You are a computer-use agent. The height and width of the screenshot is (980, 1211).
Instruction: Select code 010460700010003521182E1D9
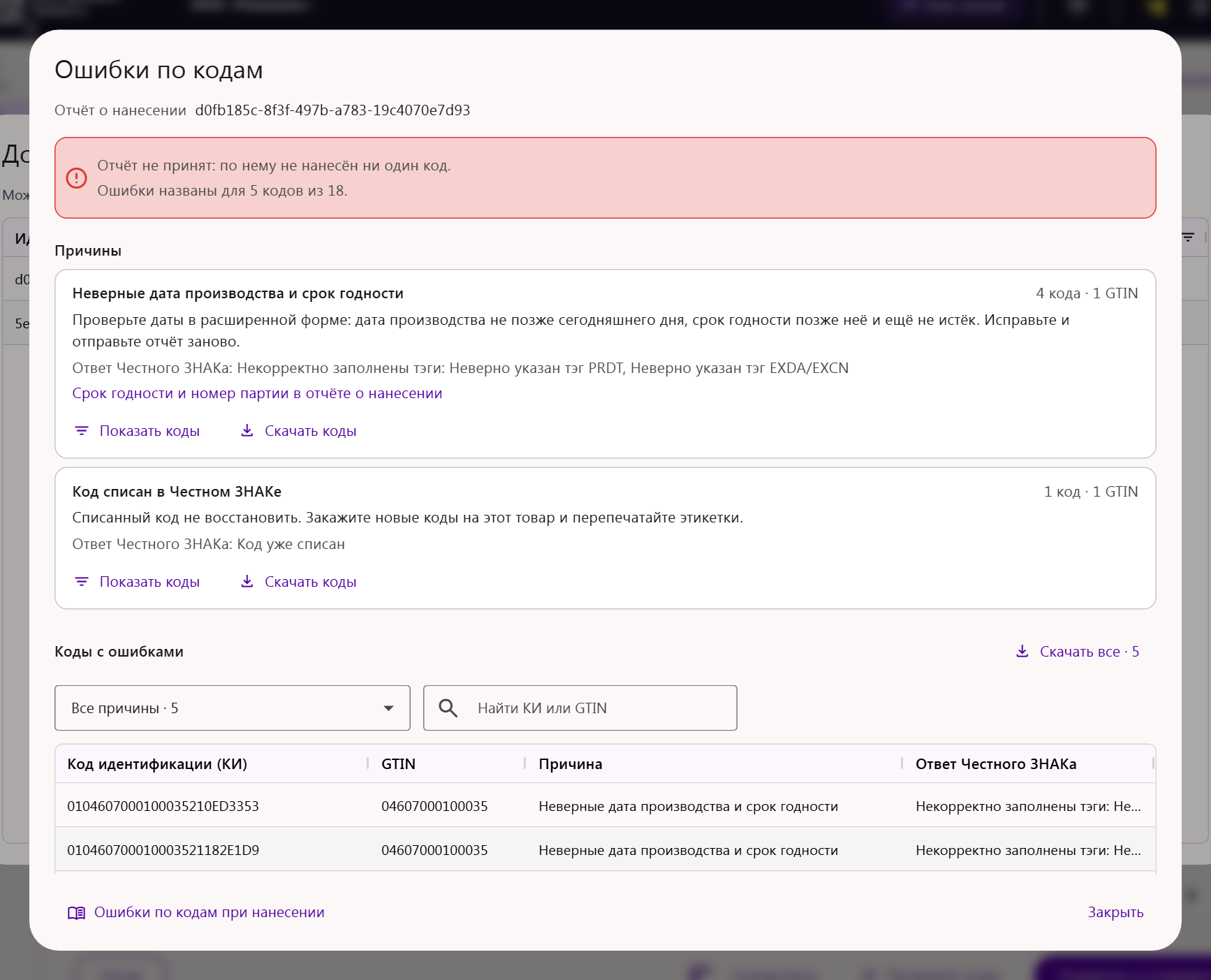163,850
